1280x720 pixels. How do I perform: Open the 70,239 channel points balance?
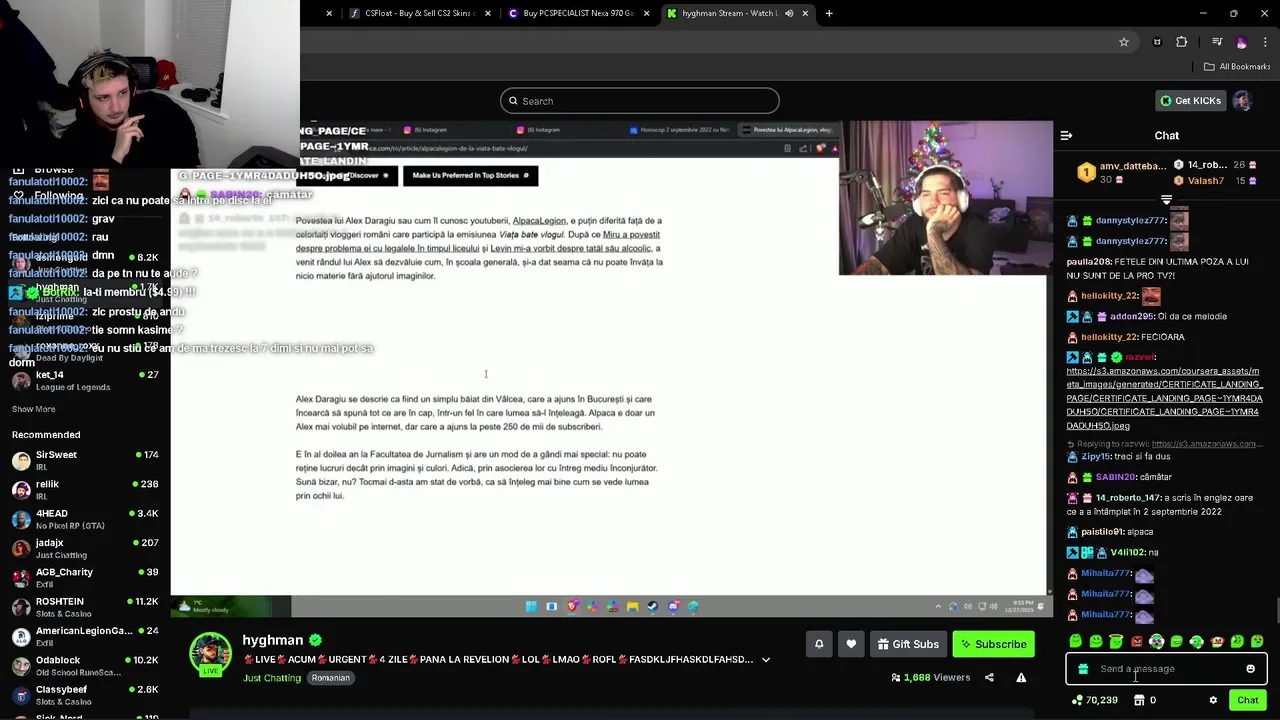[x=1094, y=700]
